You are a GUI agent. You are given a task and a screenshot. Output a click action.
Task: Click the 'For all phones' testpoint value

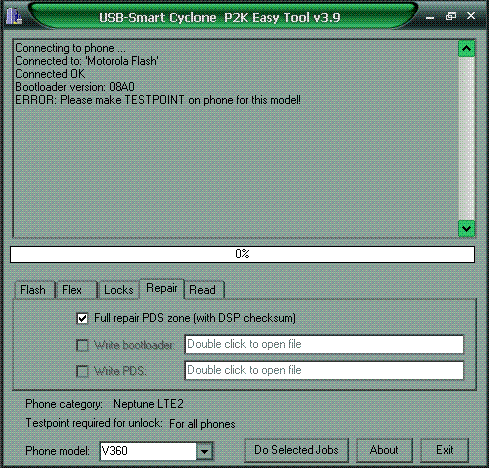tap(202, 424)
